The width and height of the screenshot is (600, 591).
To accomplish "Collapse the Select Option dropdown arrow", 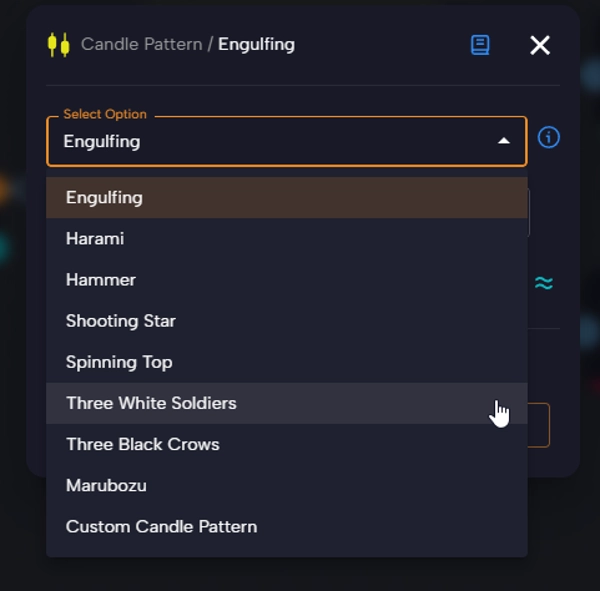I will (x=504, y=141).
